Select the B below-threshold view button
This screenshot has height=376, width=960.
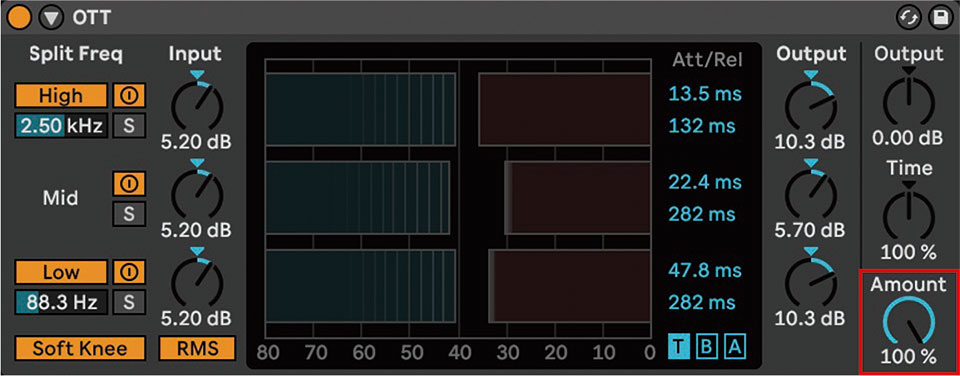tap(706, 348)
